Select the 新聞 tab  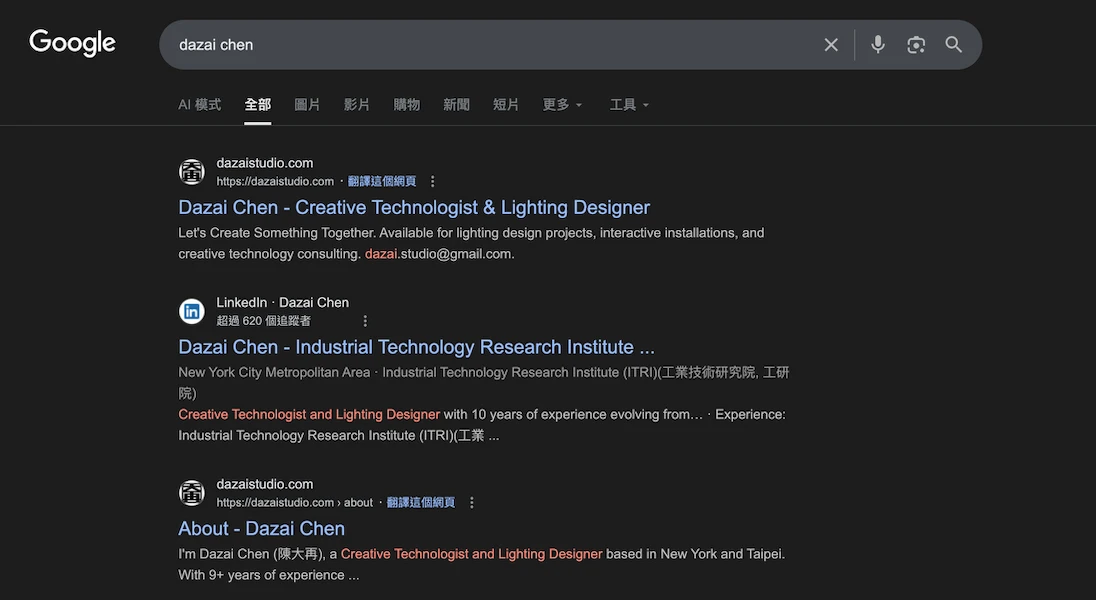coord(456,105)
